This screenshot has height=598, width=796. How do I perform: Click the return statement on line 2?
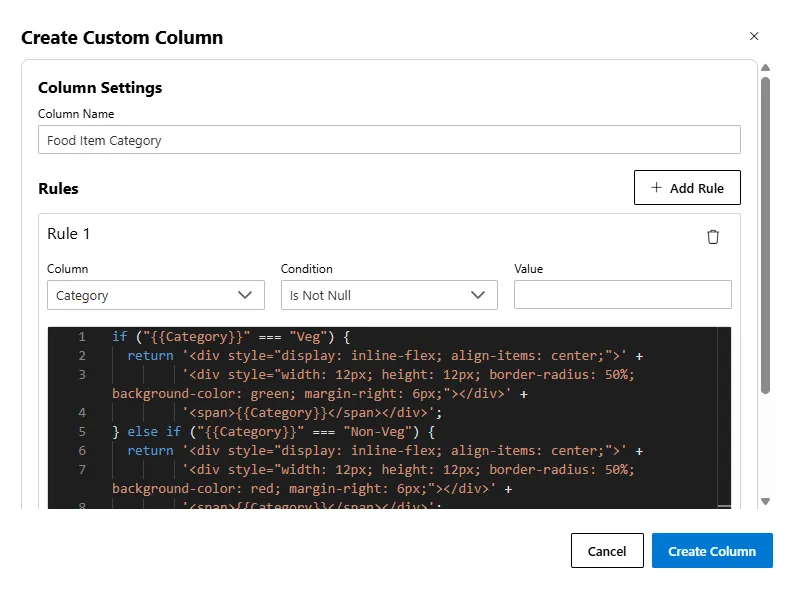tap(150, 356)
